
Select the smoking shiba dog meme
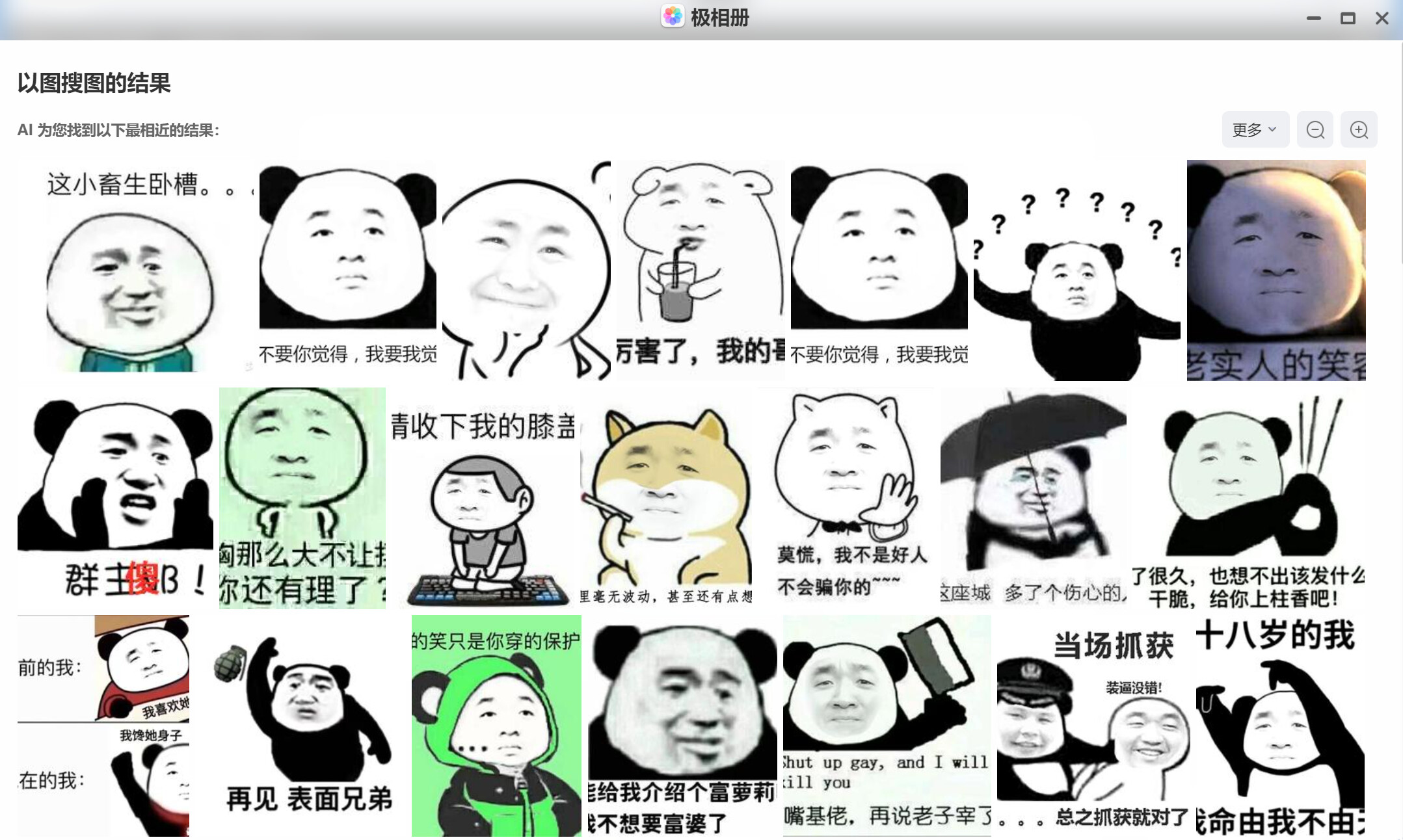pyautogui.click(x=666, y=497)
